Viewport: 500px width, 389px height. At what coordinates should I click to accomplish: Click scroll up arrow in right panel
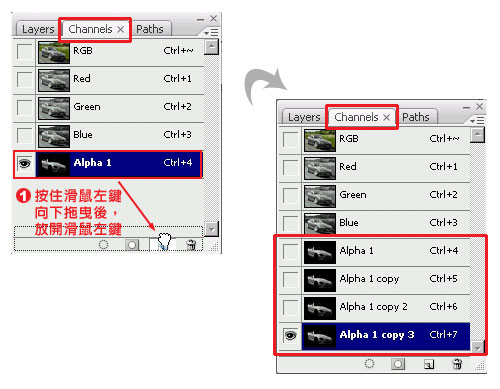point(478,135)
